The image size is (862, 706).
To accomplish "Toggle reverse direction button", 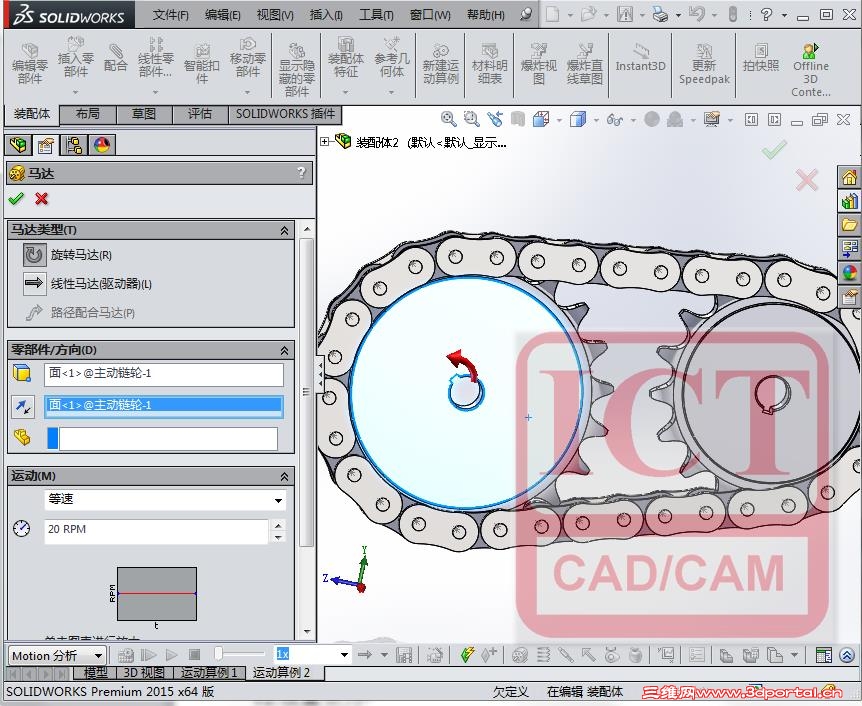I will (23, 406).
